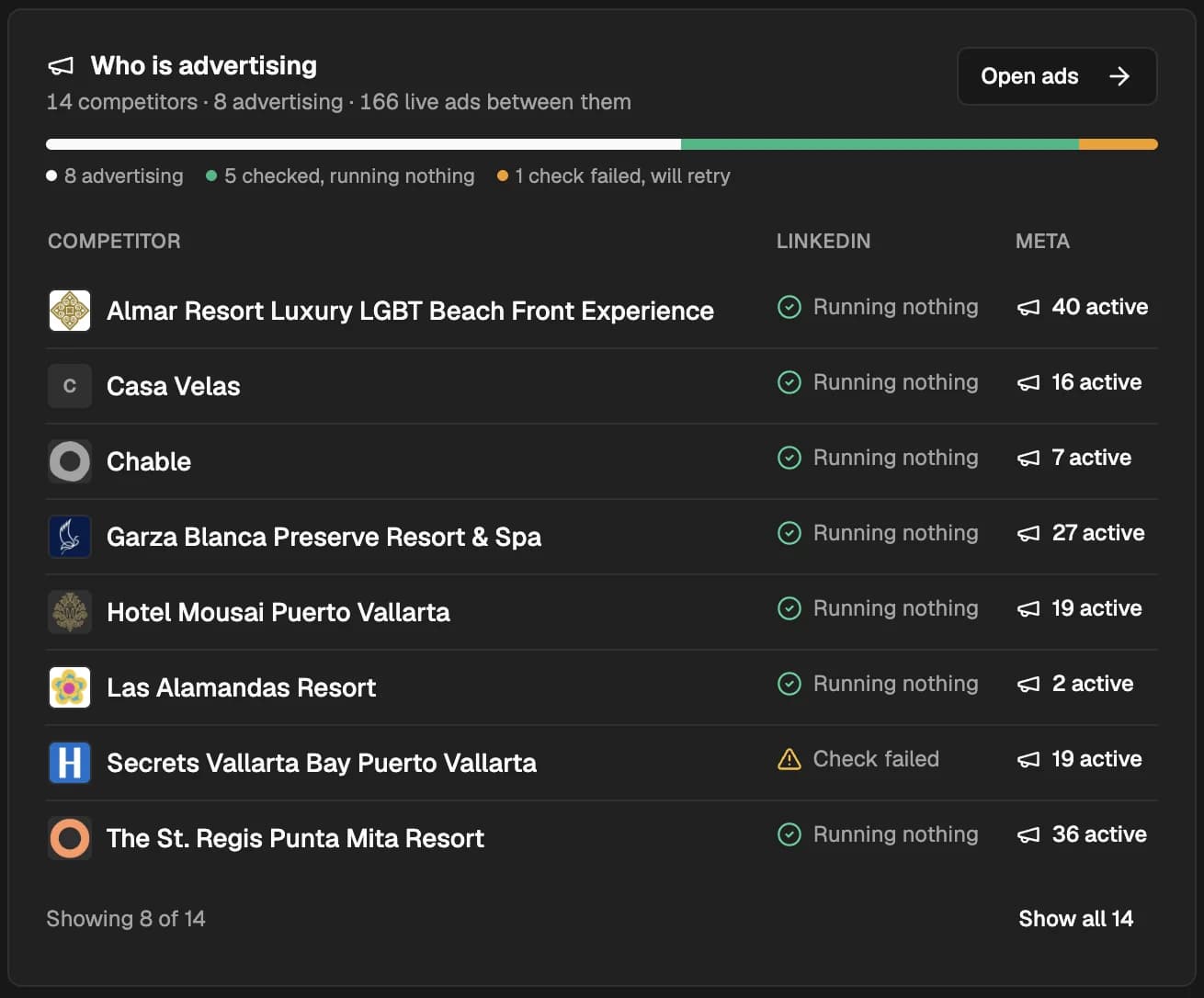
Task: Select Garza Blanca Preserve Resort & Spa
Action: pyautogui.click(x=324, y=537)
